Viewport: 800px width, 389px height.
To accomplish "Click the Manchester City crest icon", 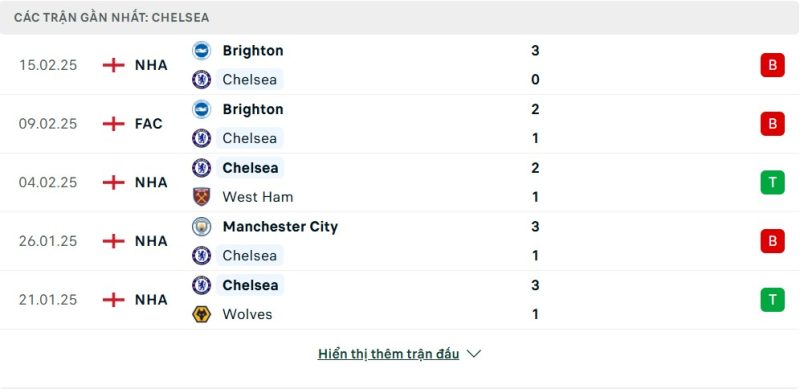I will 202,226.
